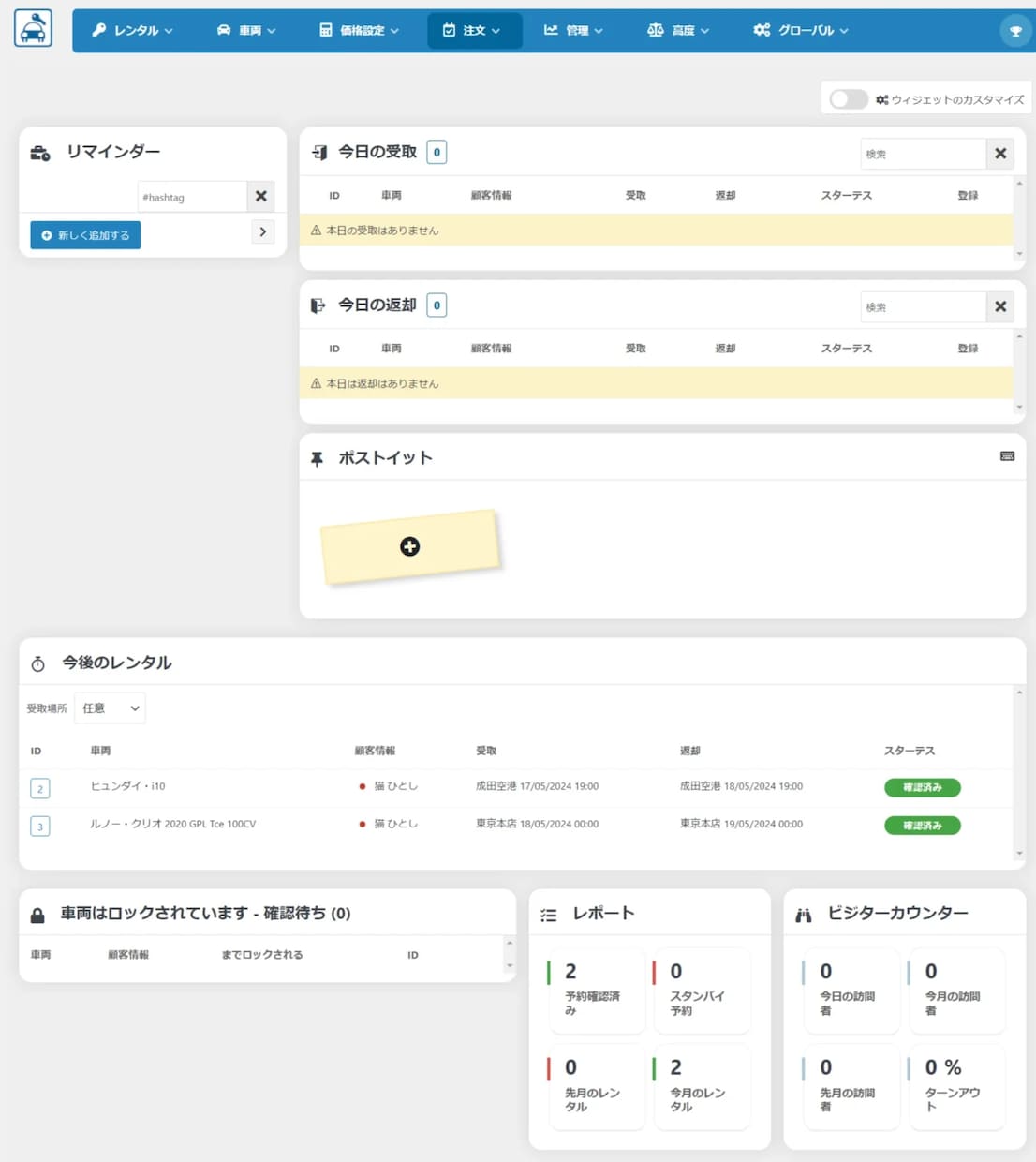Click the 今日の受取 table scrollbar

point(1019,218)
